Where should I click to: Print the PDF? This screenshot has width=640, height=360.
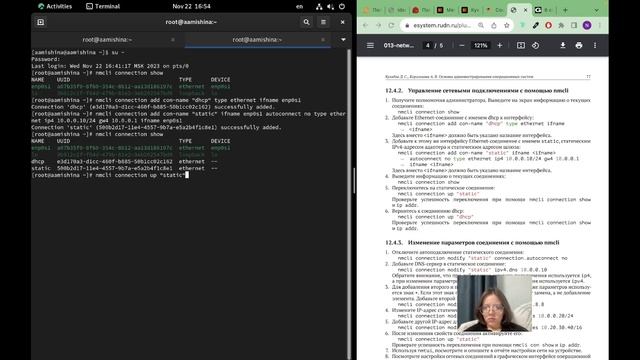pos(579,45)
